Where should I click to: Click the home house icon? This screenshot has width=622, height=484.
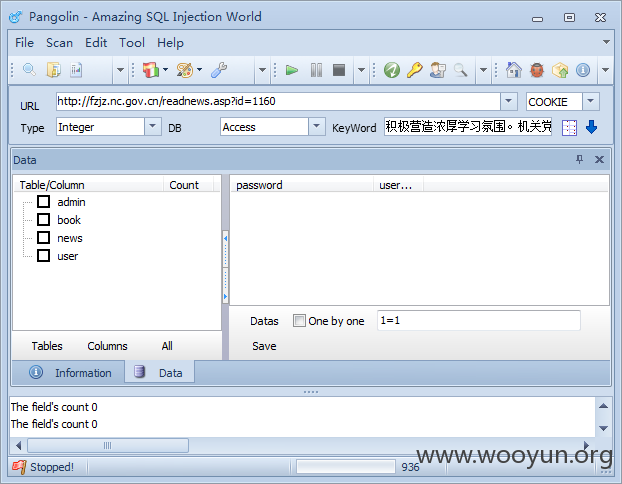pyautogui.click(x=514, y=70)
